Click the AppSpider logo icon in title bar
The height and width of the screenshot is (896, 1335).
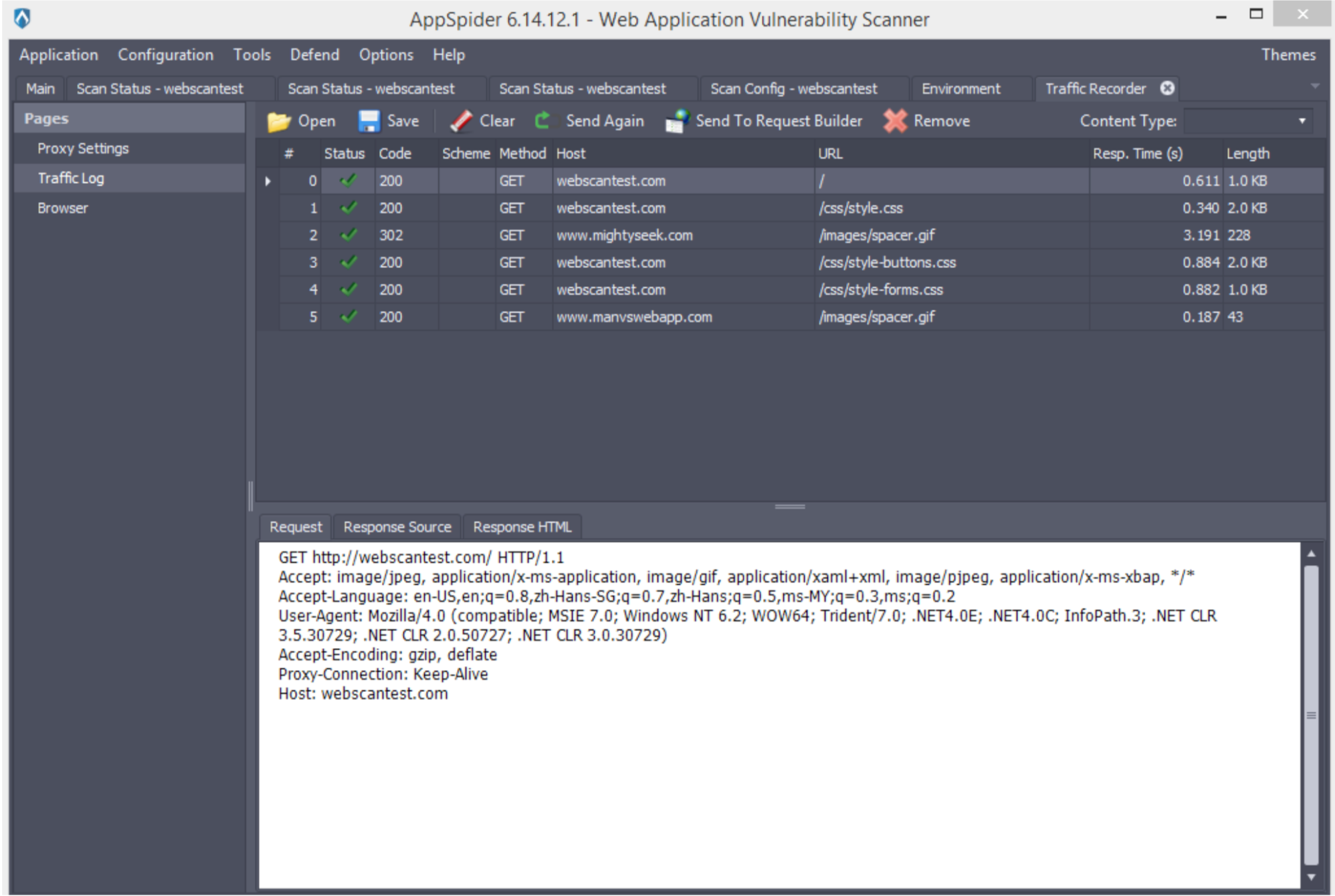click(22, 19)
